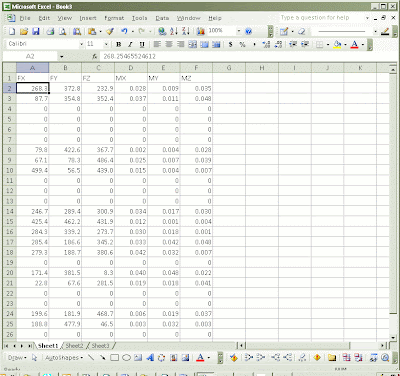Screen dimensions: 400x376
Task: Open the Edit menu
Action: click(x=44, y=18)
